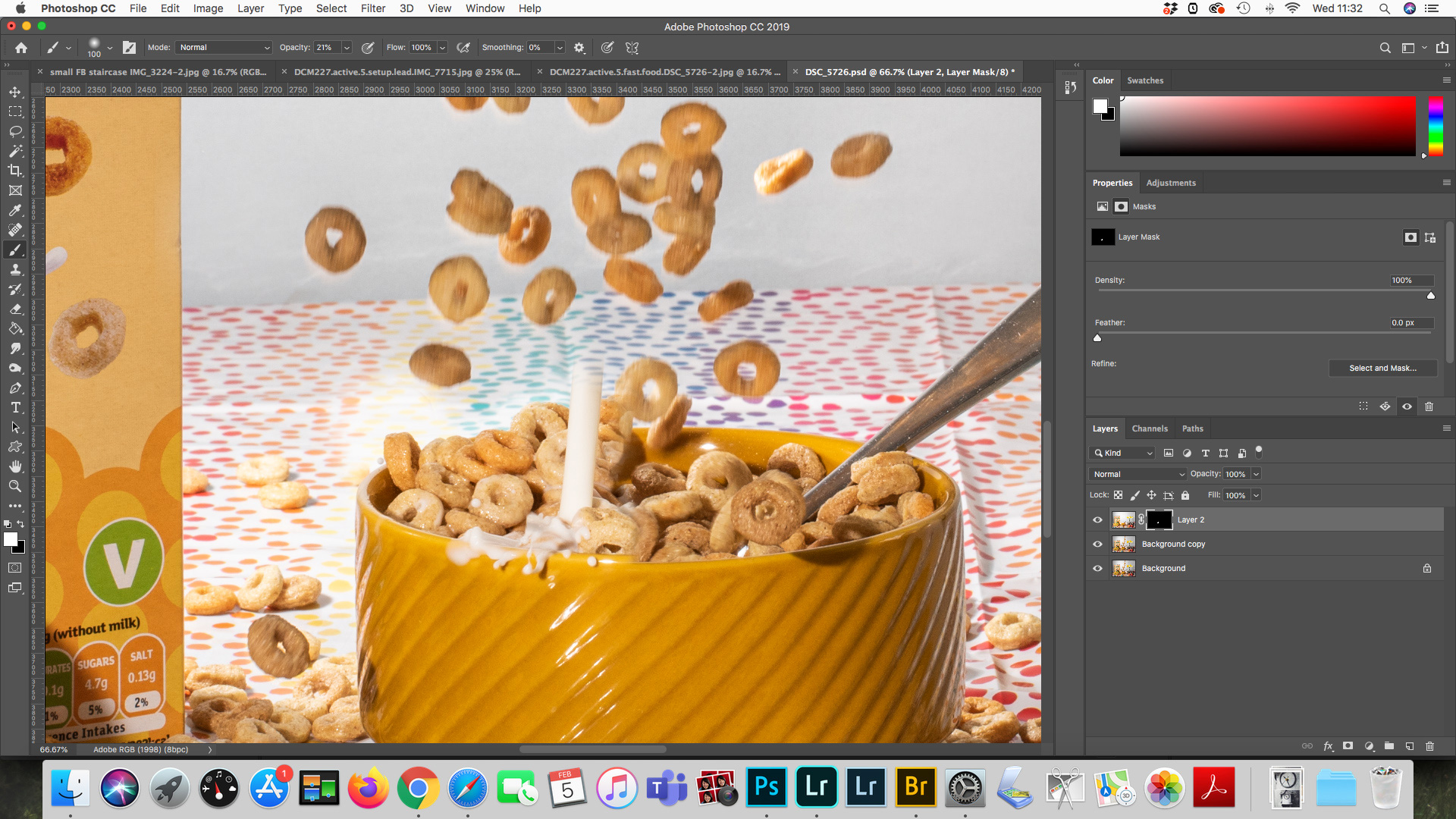Open the Filter menu
Image resolution: width=1456 pixels, height=819 pixels.
(x=372, y=8)
